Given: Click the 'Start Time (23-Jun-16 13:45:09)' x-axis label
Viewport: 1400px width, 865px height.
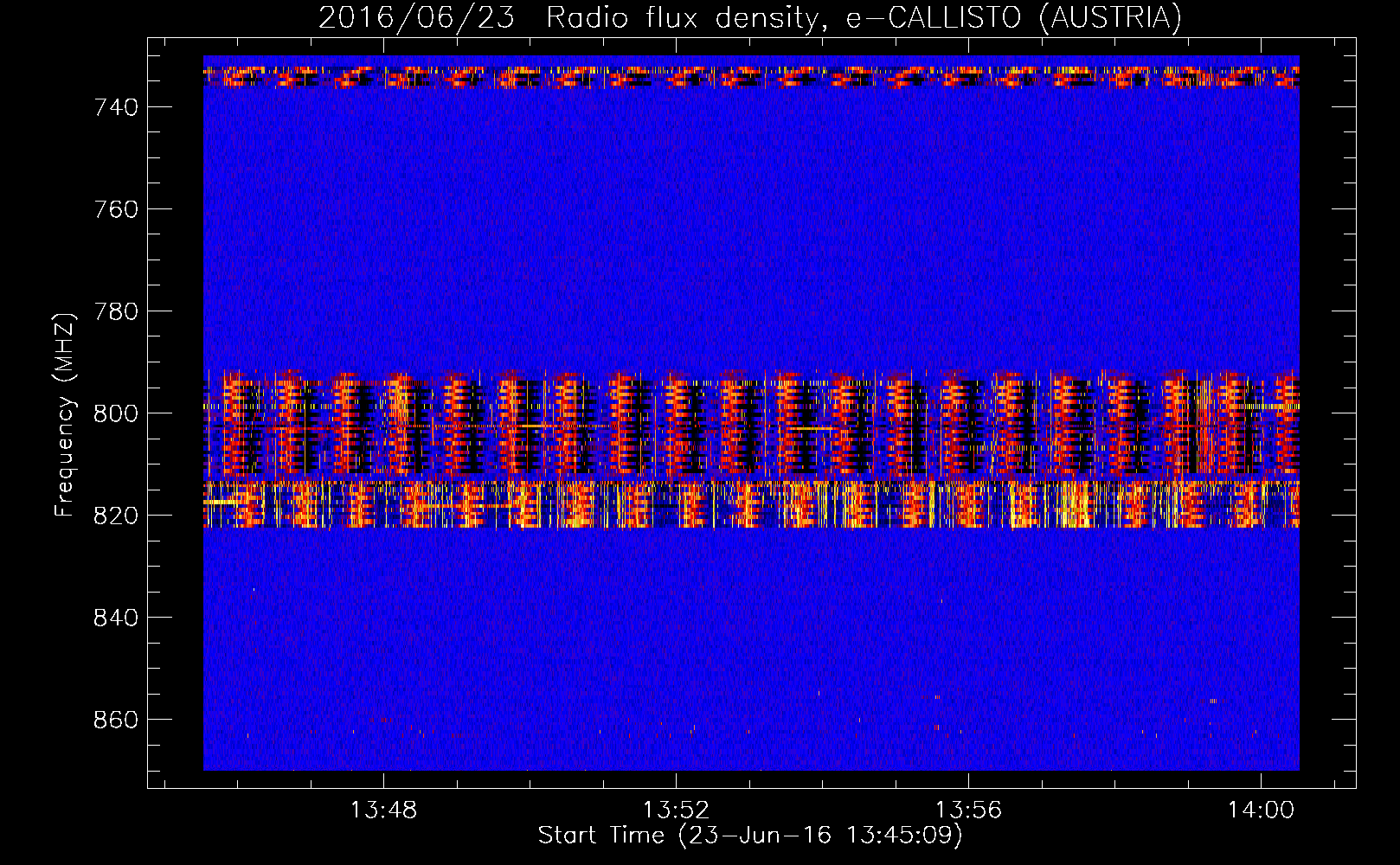Looking at the screenshot, I should coord(750,836).
